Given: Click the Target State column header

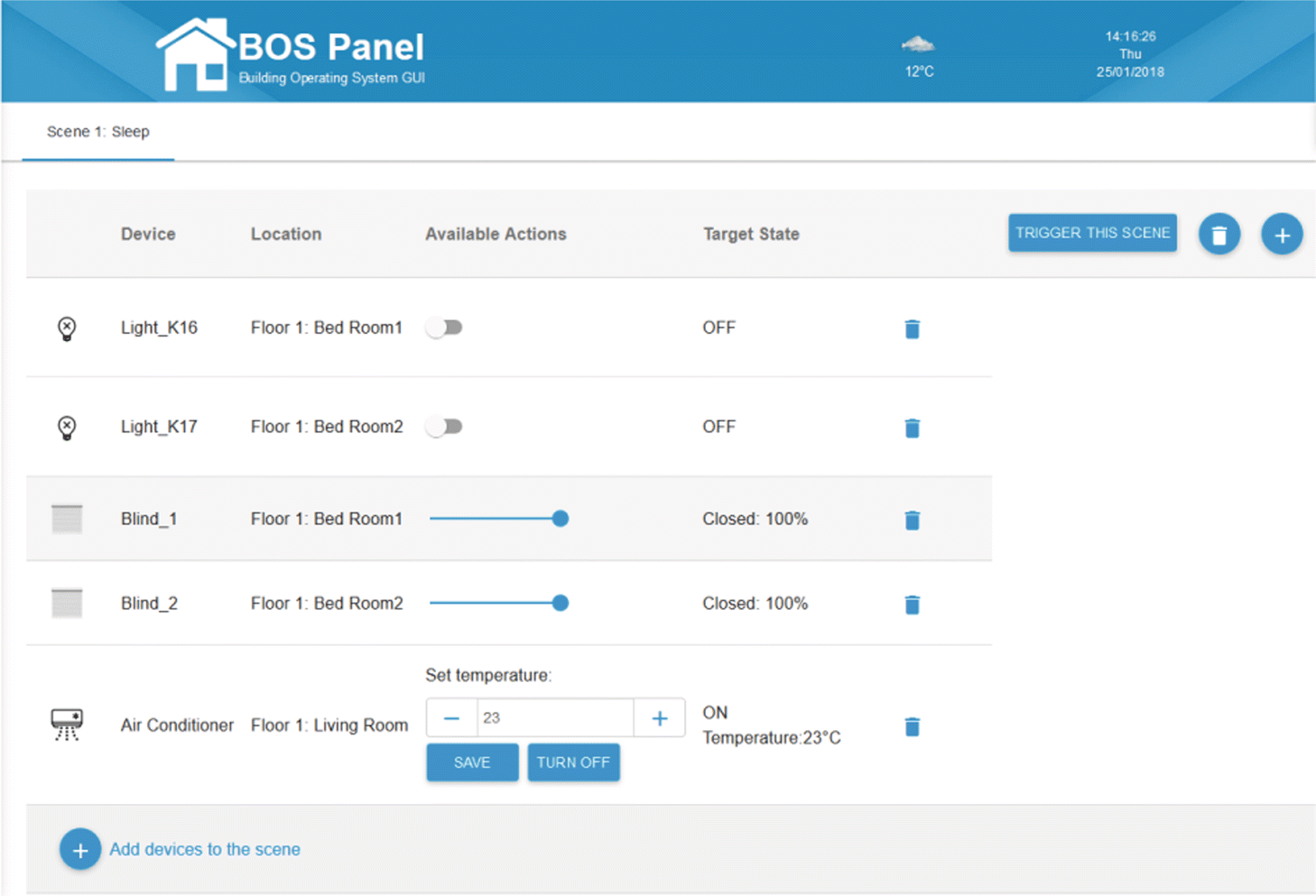Looking at the screenshot, I should click(x=751, y=234).
